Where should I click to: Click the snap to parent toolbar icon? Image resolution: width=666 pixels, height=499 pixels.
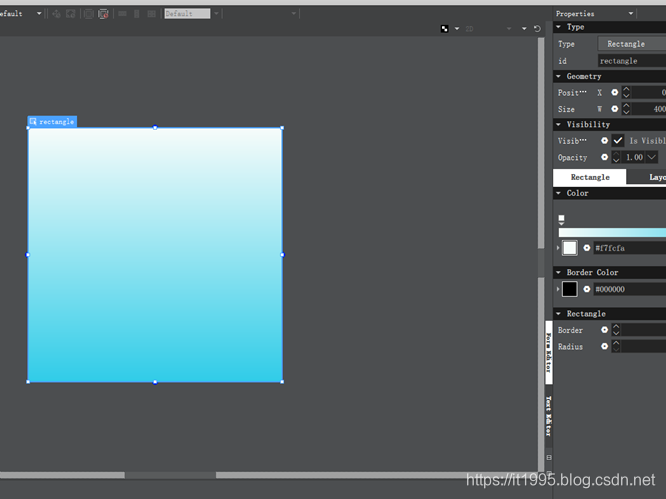point(71,14)
